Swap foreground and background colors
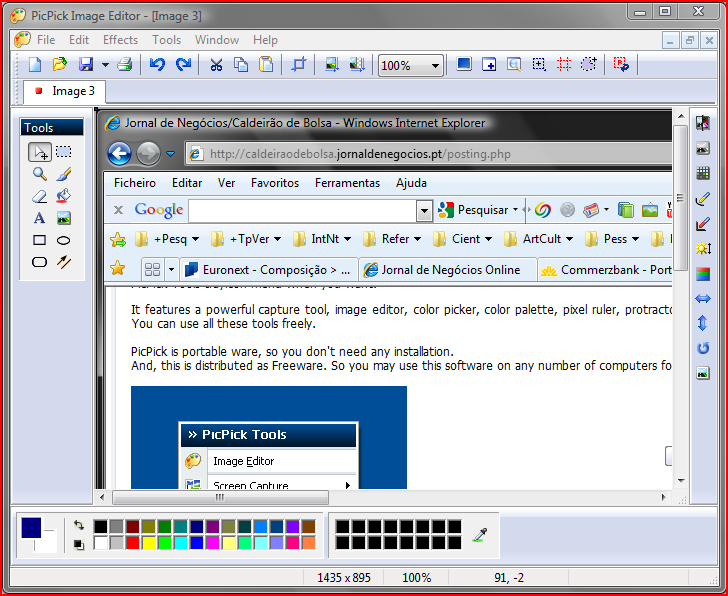Viewport: 728px width, 596px height. (x=78, y=525)
